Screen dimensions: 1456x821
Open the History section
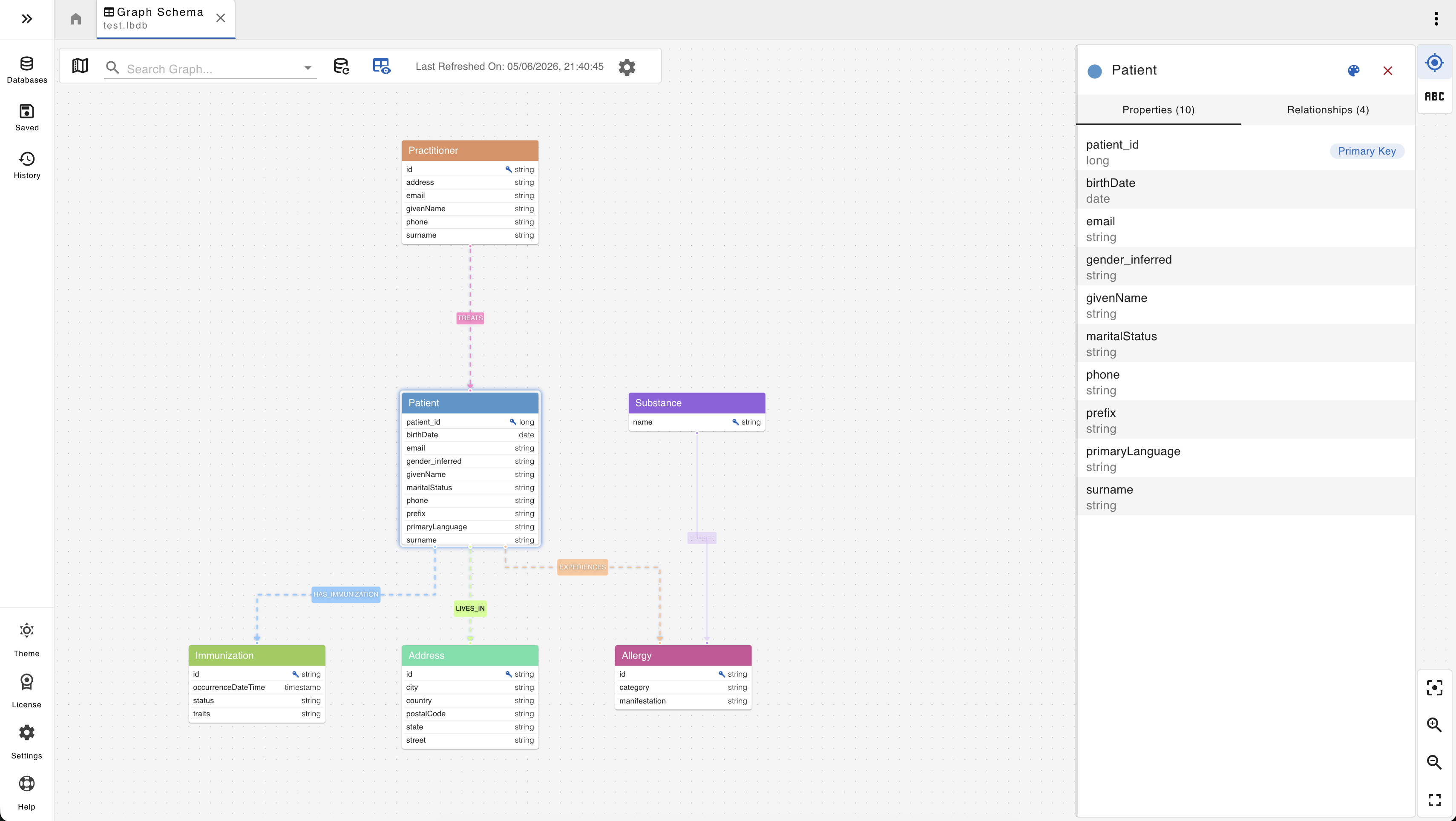(x=26, y=166)
